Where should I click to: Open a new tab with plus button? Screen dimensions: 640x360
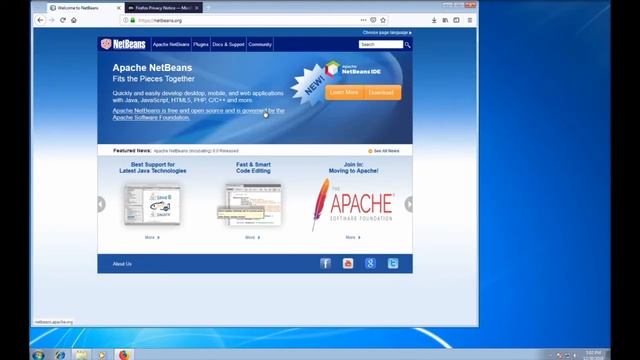coord(207,8)
